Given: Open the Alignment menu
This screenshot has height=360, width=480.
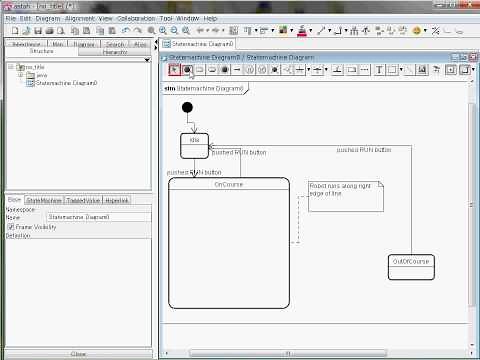Looking at the screenshot, I should 80,19.
